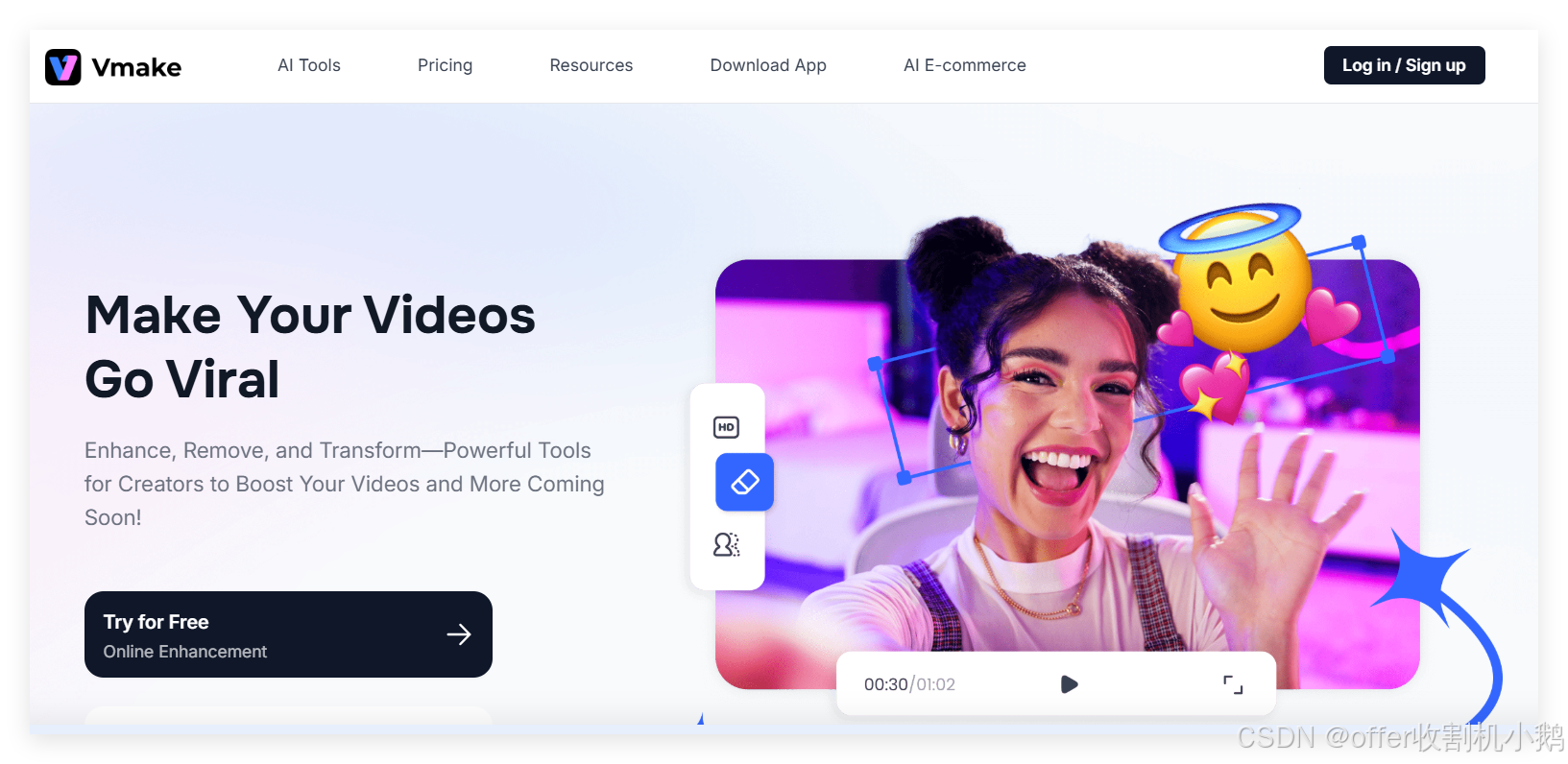The image size is (1568, 764).
Task: Click the Log in / Sign up button
Action: 1404,65
